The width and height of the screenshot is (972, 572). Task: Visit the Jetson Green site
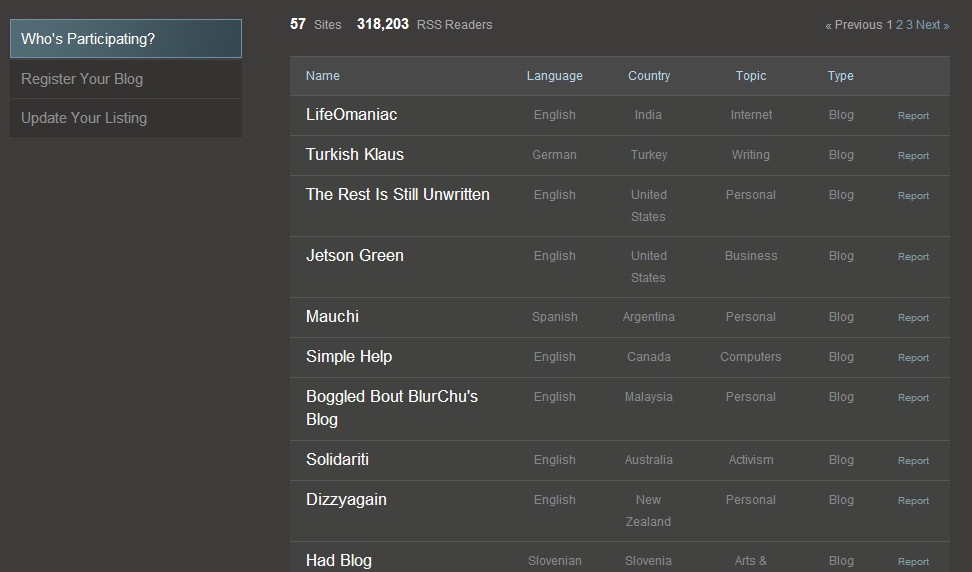(354, 256)
